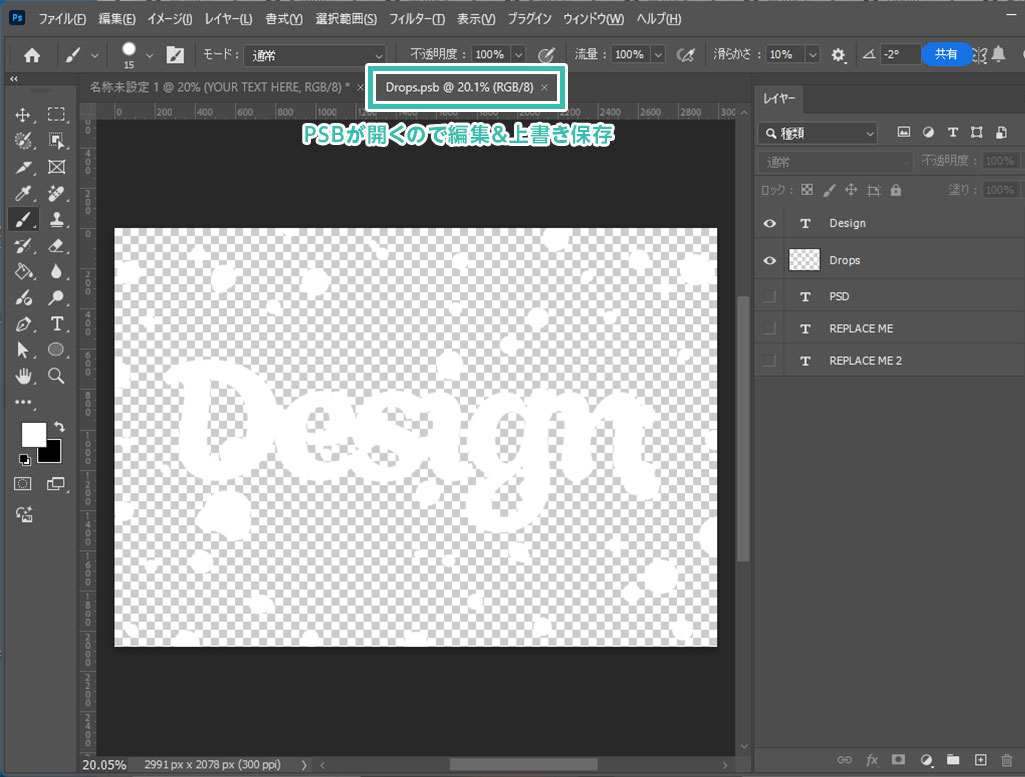
Task: Hide the Design text layer
Action: coord(769,223)
